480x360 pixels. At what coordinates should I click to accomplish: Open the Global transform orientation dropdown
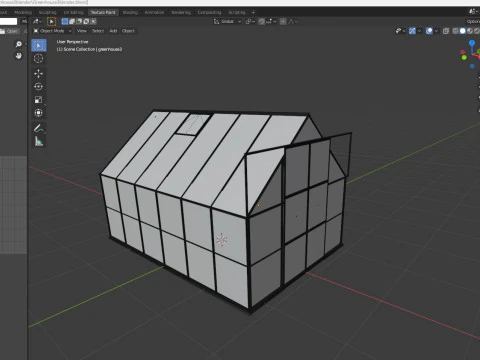pyautogui.click(x=227, y=22)
